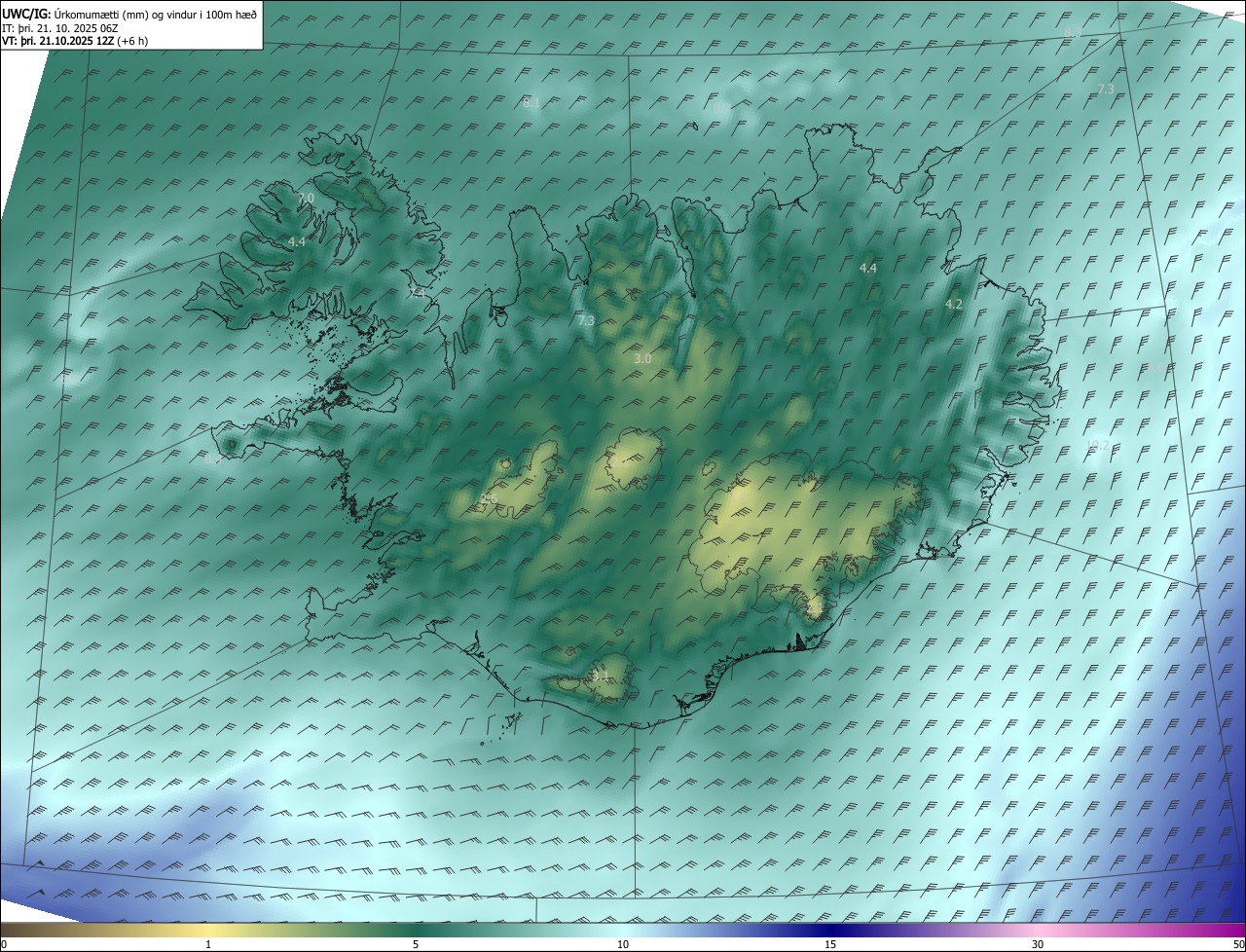This screenshot has height=952, width=1246.
Task: Click the 4.4 label just below 7.0
Action: click(x=297, y=241)
